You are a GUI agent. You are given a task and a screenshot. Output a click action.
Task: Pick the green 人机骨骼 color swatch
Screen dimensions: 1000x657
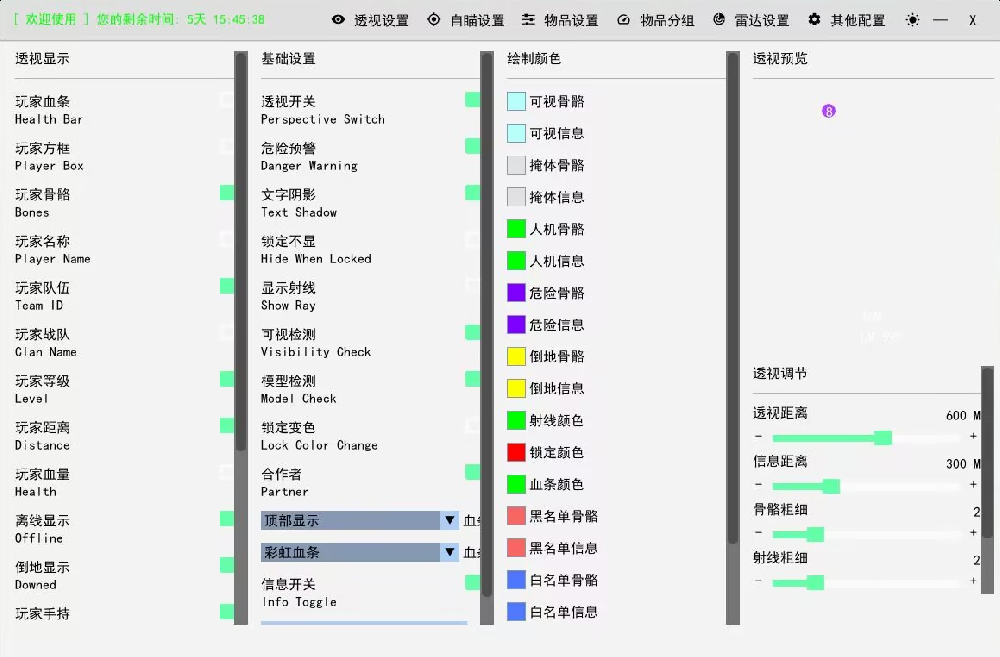pos(516,229)
